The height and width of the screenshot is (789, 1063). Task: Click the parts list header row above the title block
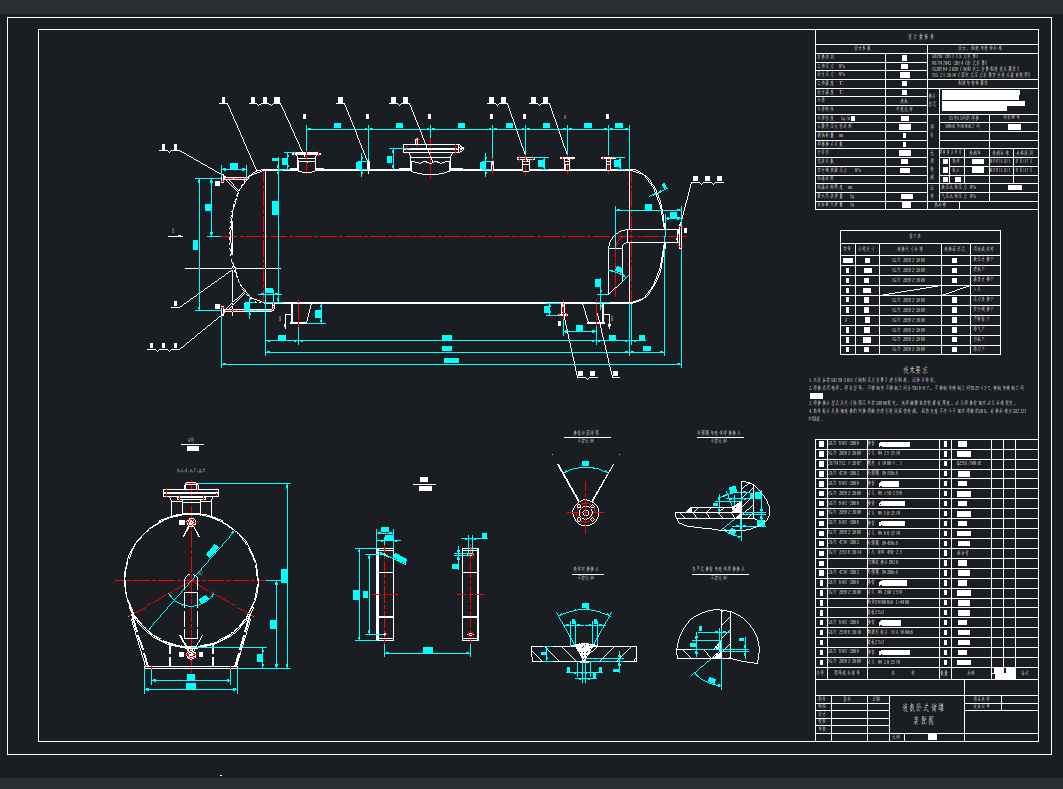point(927,673)
